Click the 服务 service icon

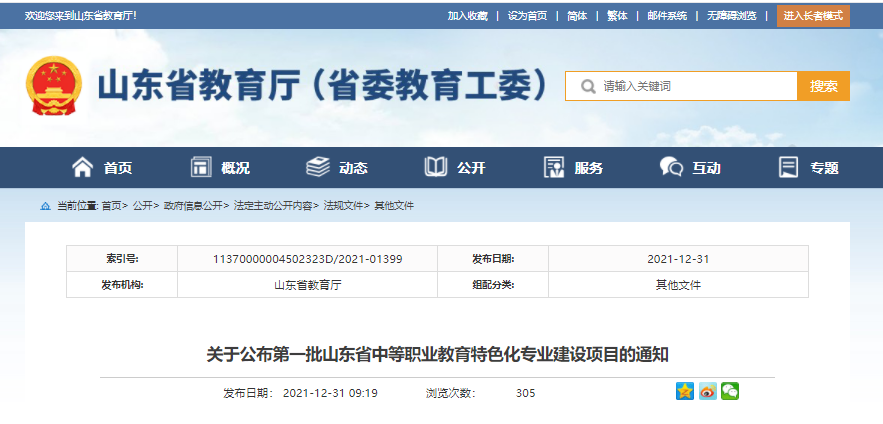coord(554,167)
